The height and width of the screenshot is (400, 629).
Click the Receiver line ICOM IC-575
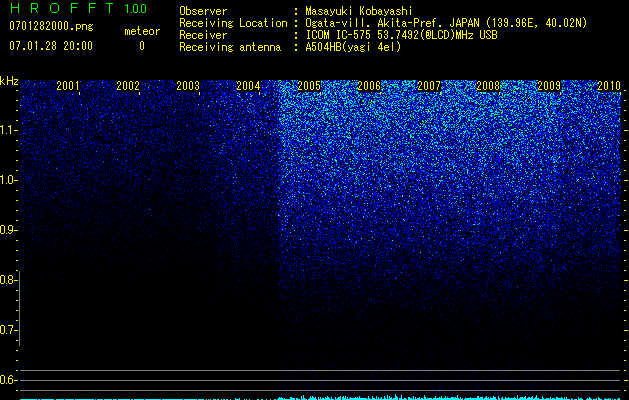(338, 35)
